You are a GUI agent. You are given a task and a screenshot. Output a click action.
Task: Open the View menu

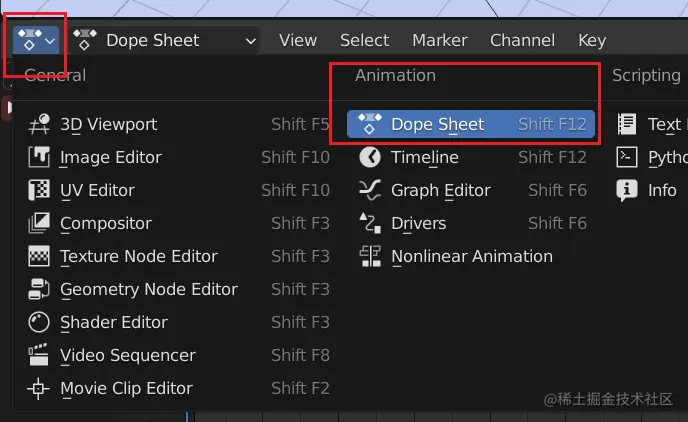(298, 41)
